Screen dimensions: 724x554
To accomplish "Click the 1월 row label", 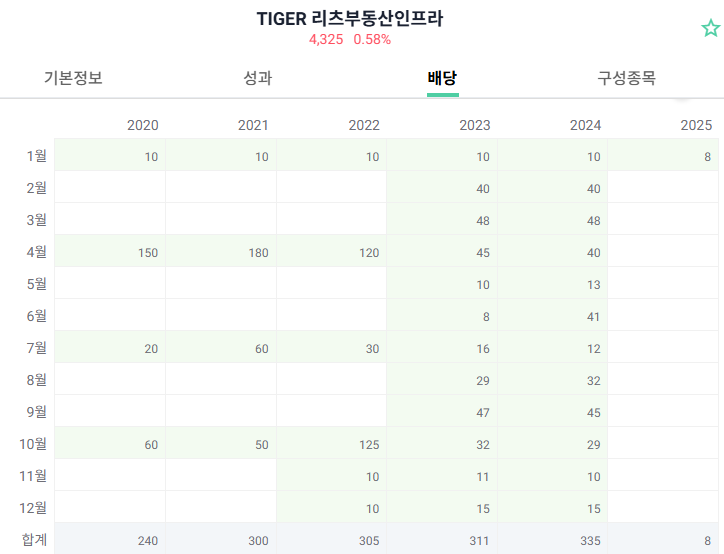I will tap(36, 156).
